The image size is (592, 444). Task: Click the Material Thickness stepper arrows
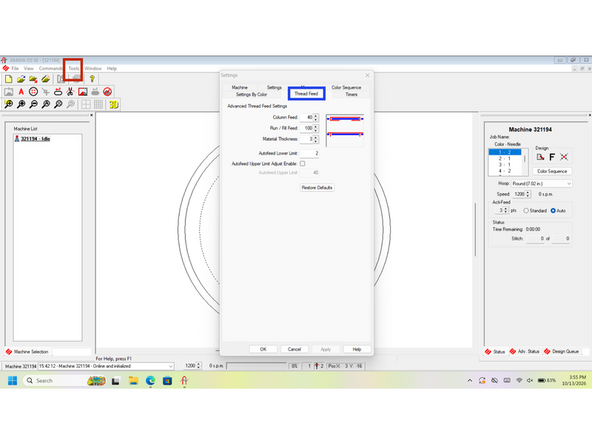point(316,139)
